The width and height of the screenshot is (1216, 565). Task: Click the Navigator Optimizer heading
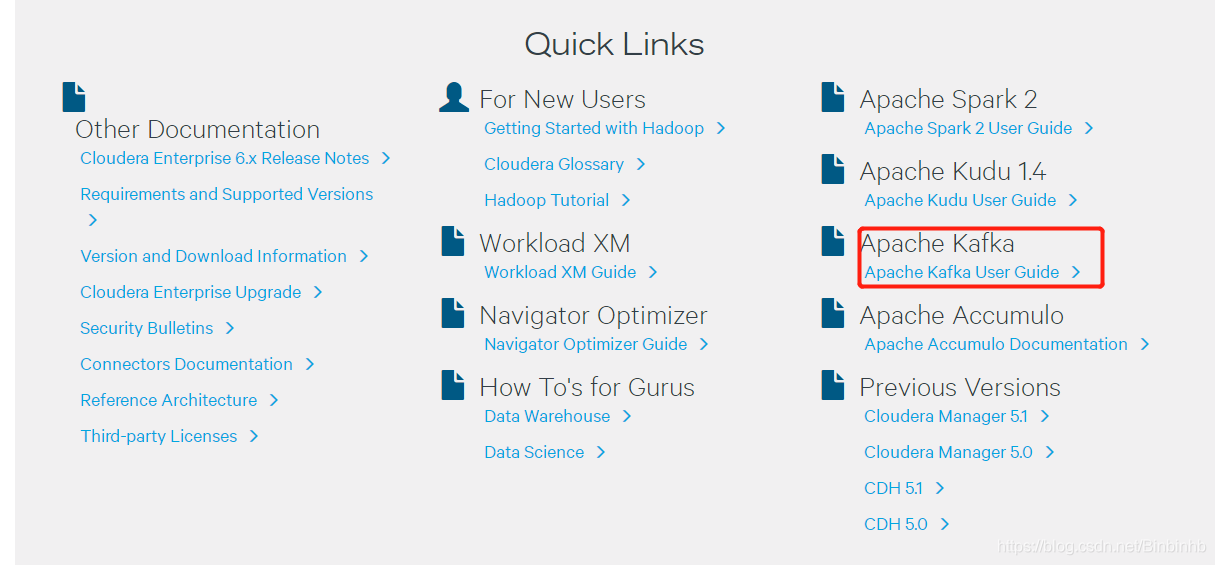(594, 315)
